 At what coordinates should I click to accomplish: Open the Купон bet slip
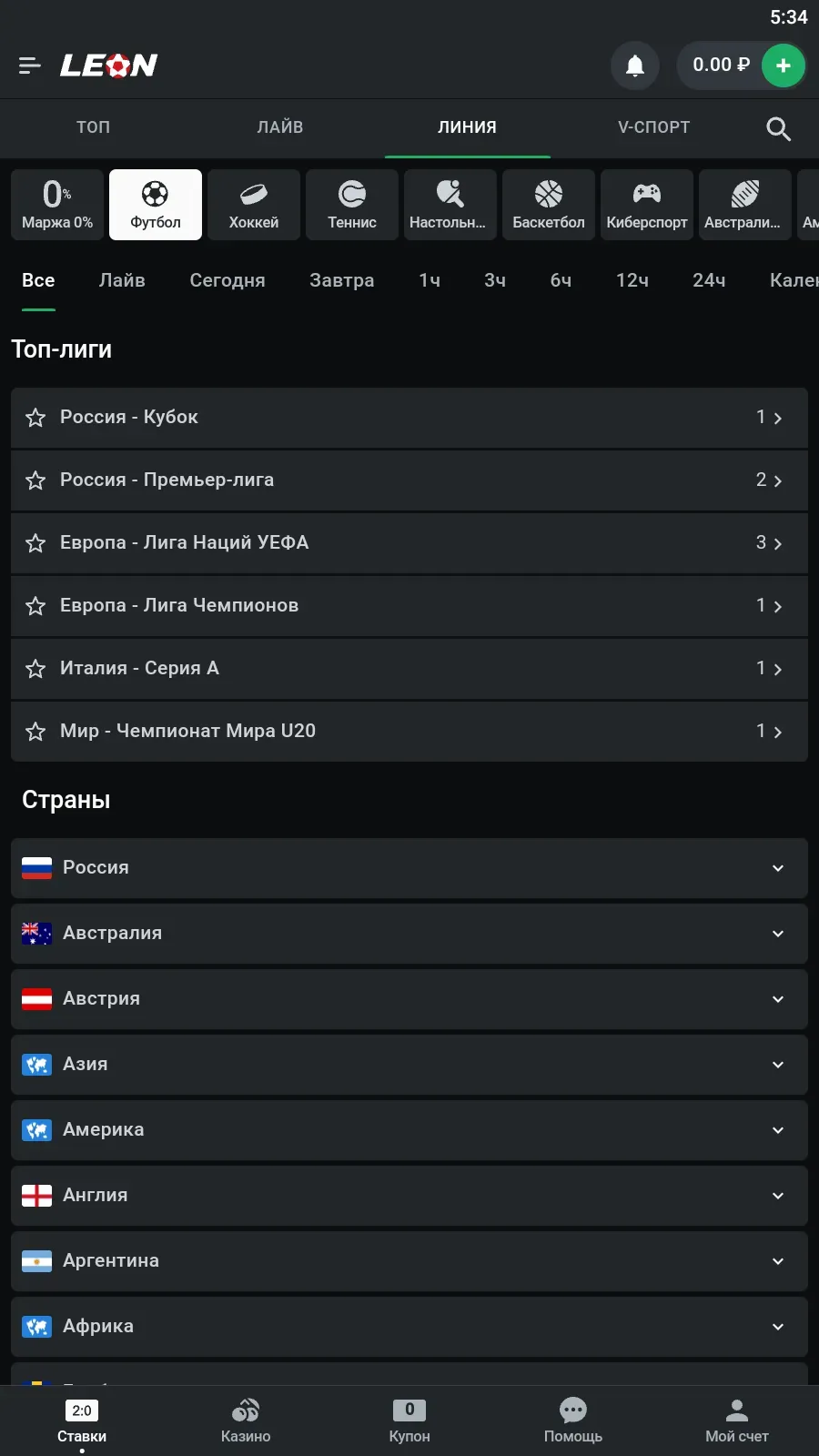pos(409,1420)
